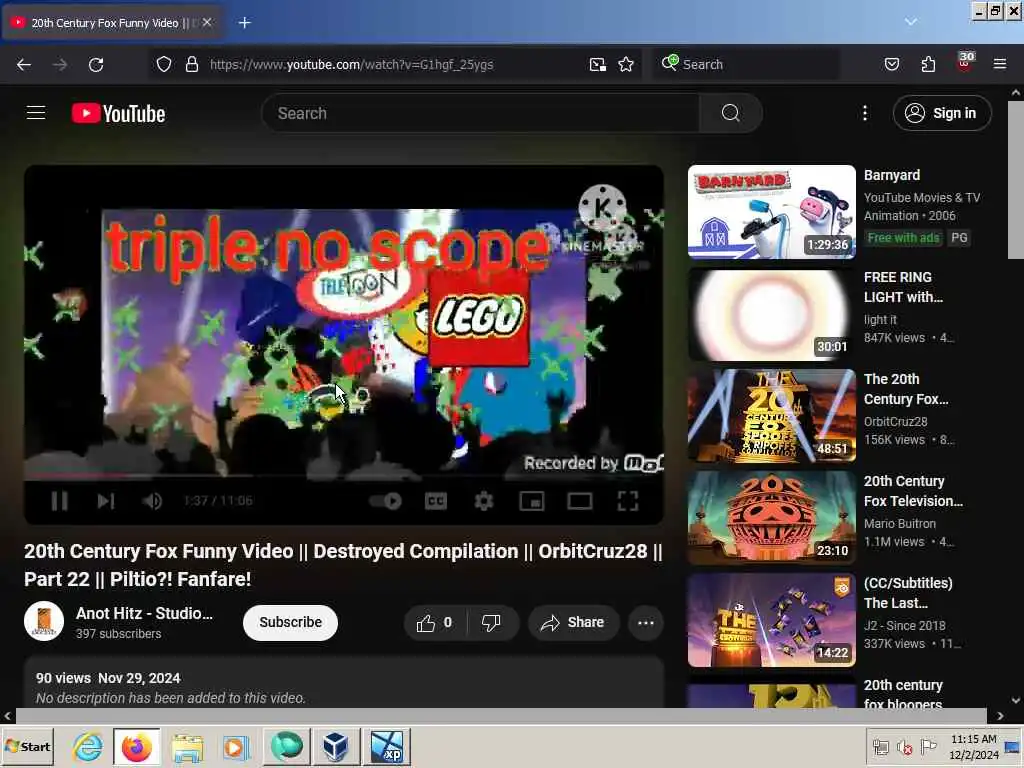Click the Action Center flag tray icon
1024x768 pixels.
point(928,746)
